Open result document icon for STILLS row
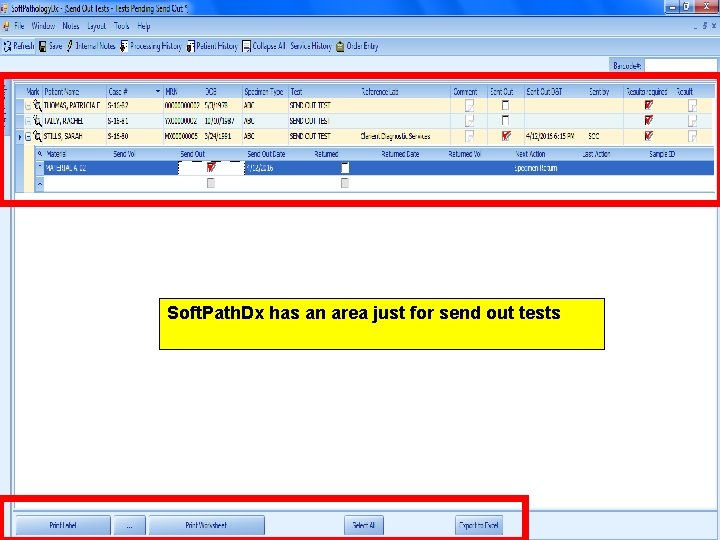This screenshot has height=540, width=720. tap(692, 136)
